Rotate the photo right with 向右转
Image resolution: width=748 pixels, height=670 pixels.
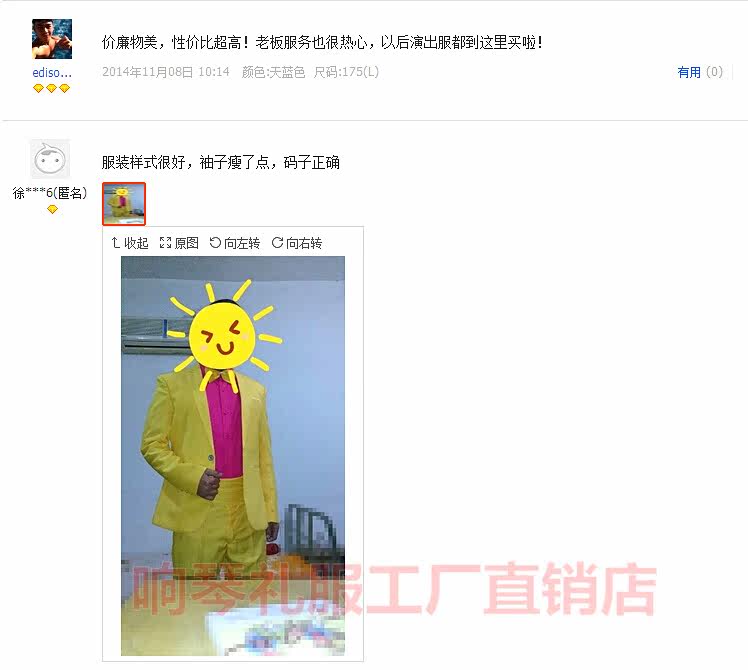297,243
